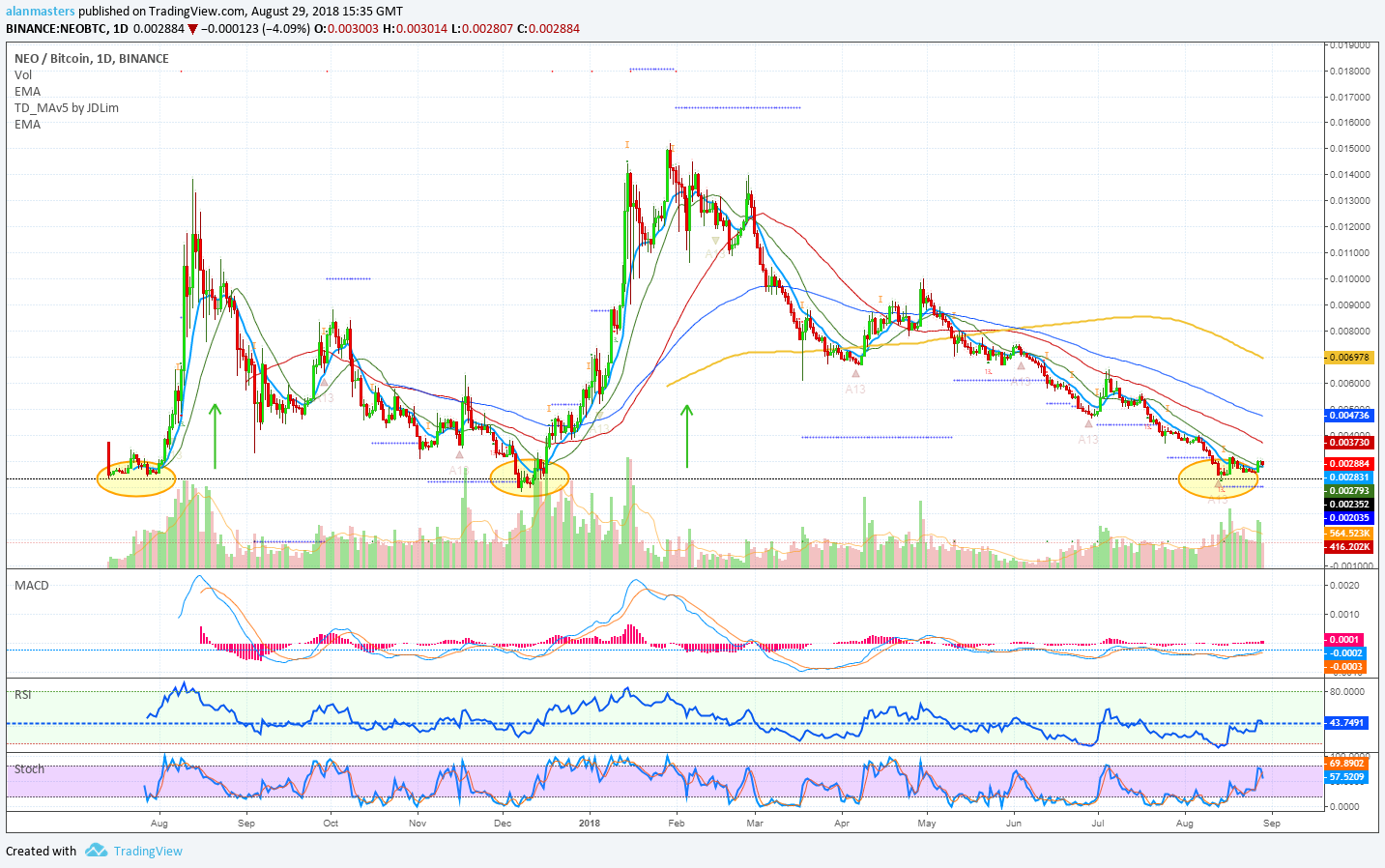
Task: Click the green 0.002793 price tag
Action: point(1347,491)
